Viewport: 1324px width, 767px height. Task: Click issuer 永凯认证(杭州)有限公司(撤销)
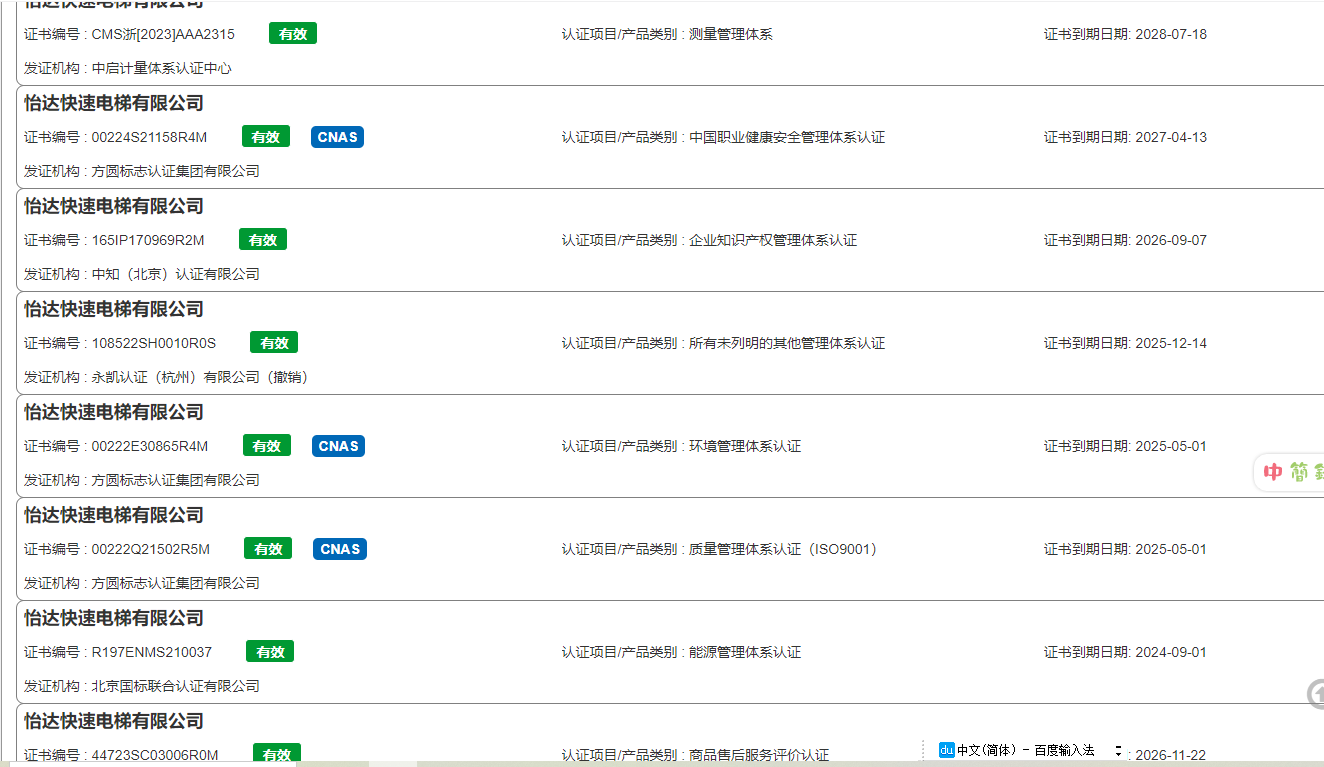200,377
